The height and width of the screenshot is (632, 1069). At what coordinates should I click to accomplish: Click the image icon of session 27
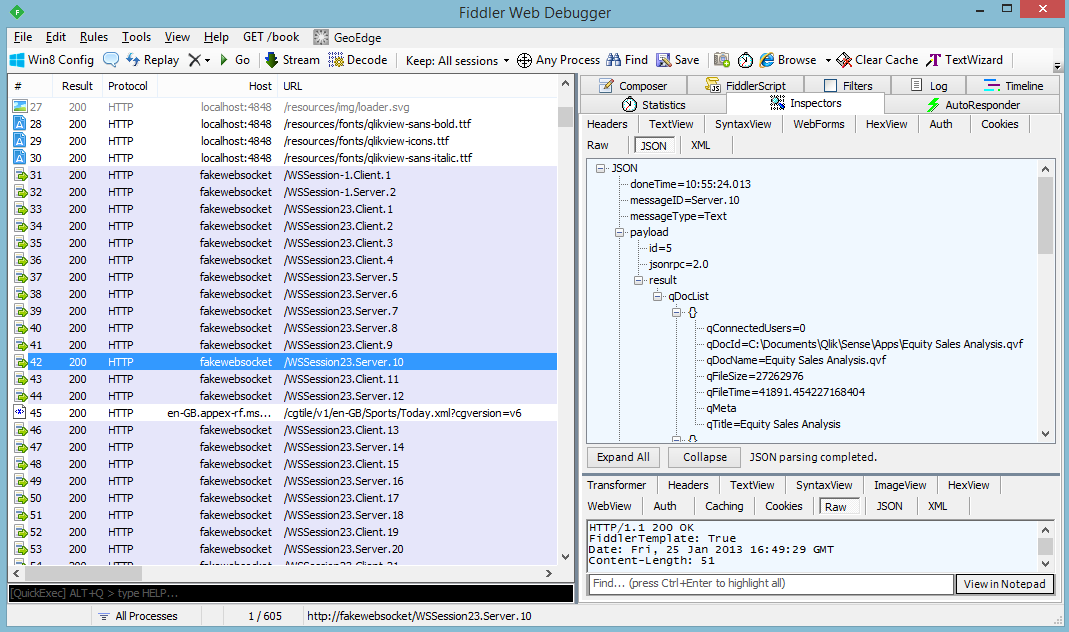click(x=20, y=107)
